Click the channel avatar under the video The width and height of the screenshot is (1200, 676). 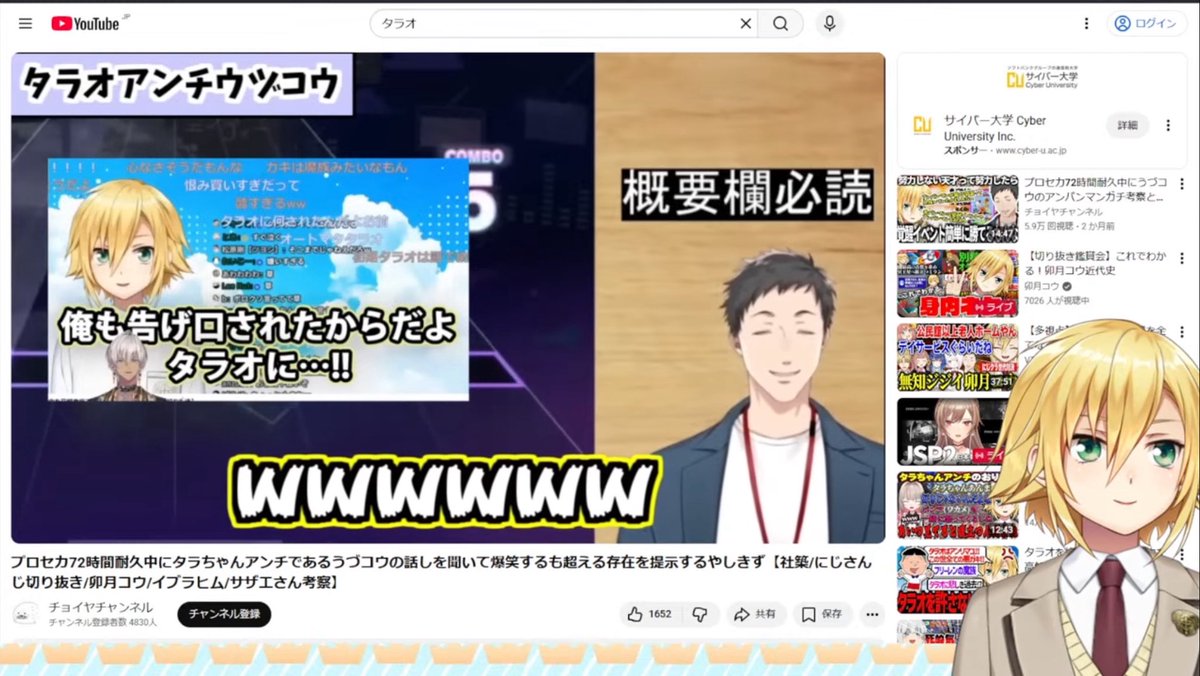26,613
